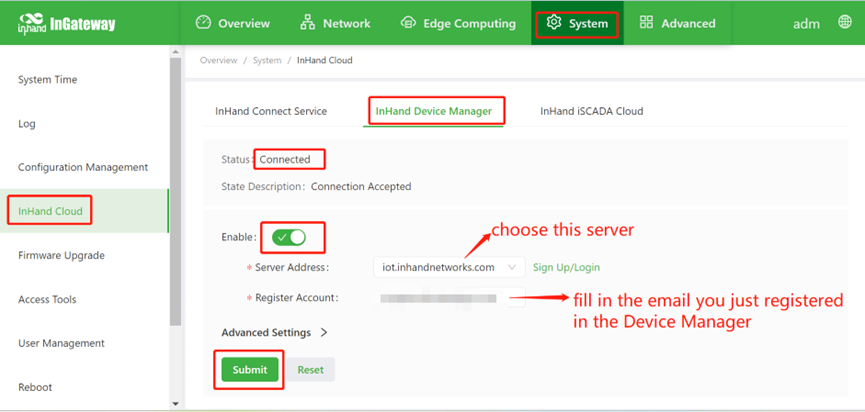Toggle the Enable switch off
The width and height of the screenshot is (865, 412).
click(x=289, y=238)
